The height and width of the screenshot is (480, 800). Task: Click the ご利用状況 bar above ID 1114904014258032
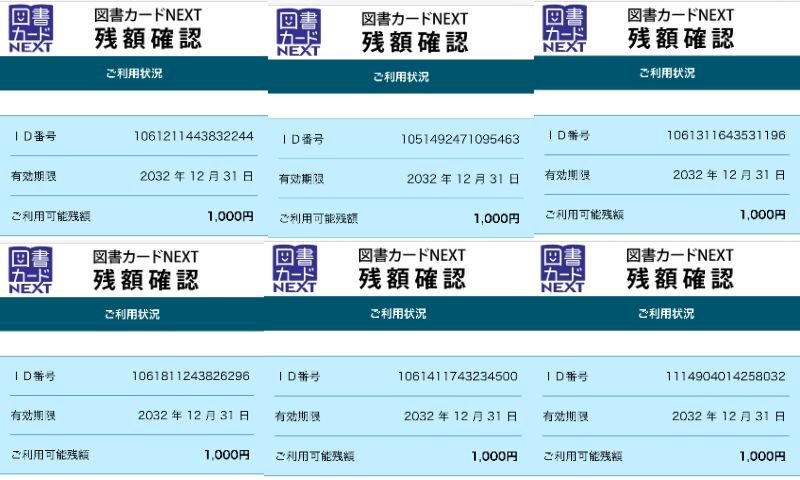[666, 313]
